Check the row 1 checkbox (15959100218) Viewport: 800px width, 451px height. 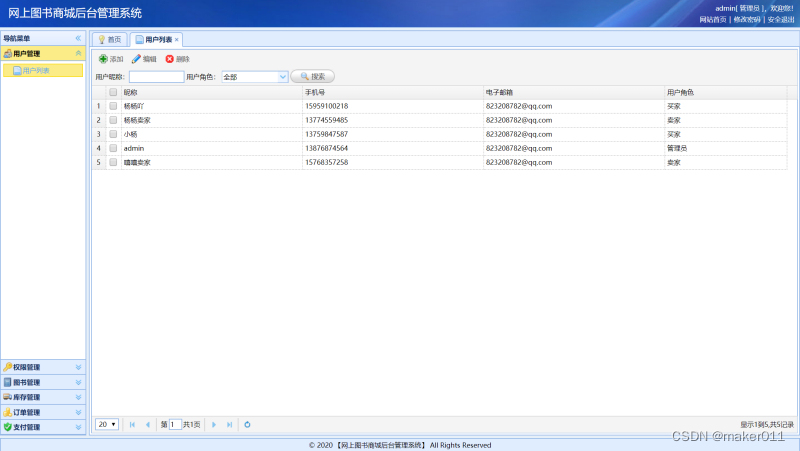tap(113, 106)
